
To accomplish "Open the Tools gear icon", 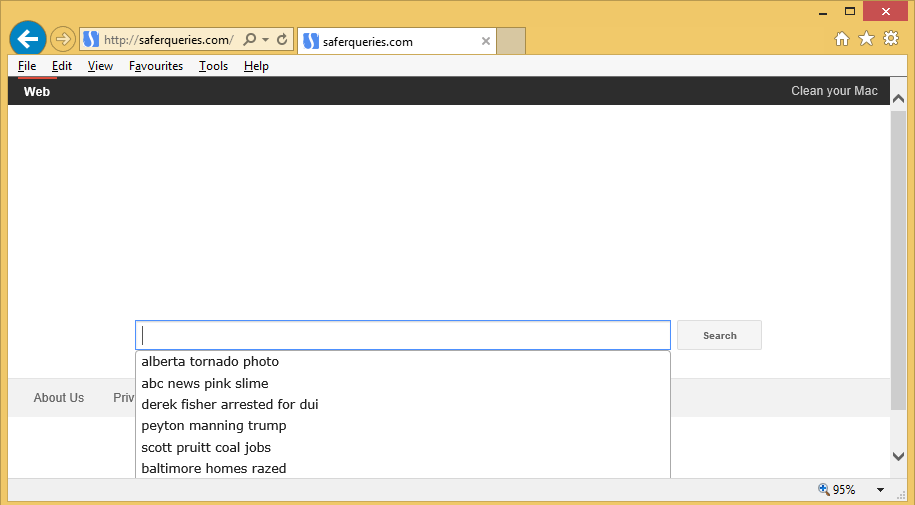I will click(891, 39).
